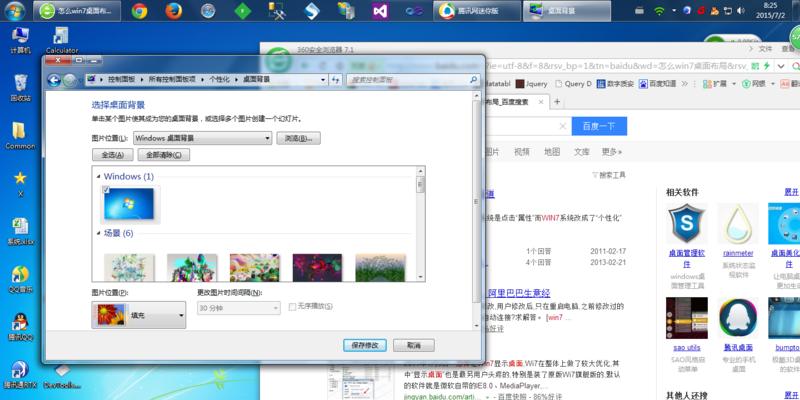Image resolution: width=800 pixels, height=400 pixels.
Task: Select the green grass 场景 wallpaper thumbnail
Action: [x=380, y=267]
